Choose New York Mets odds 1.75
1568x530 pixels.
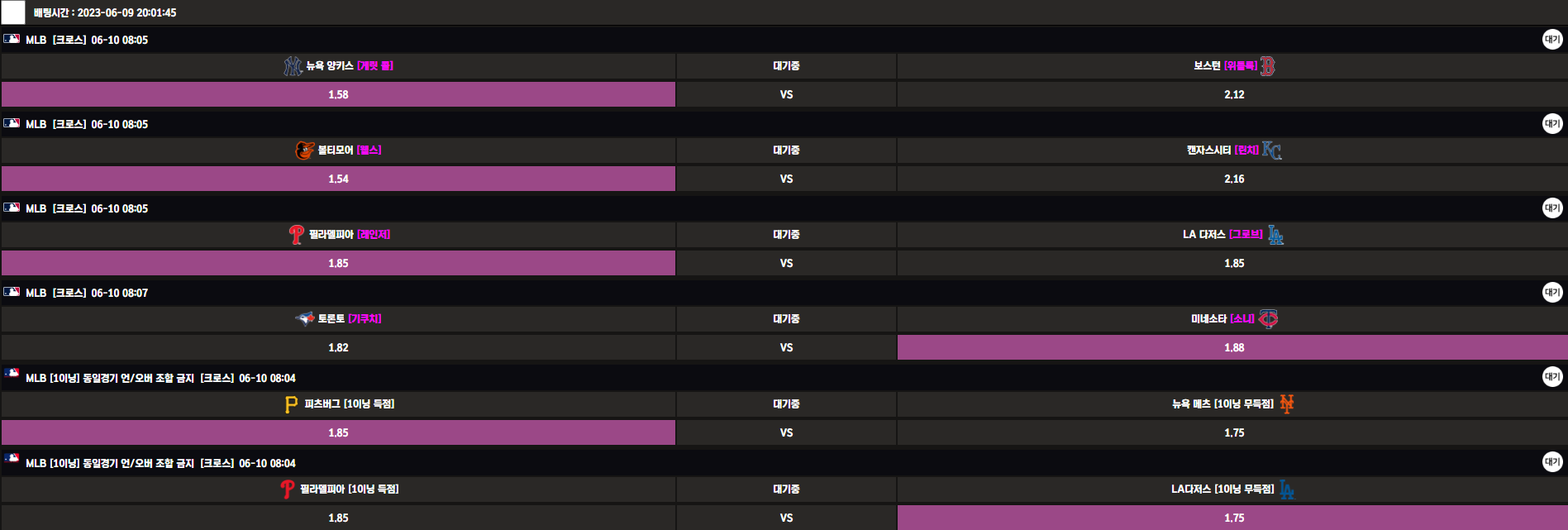1232,432
